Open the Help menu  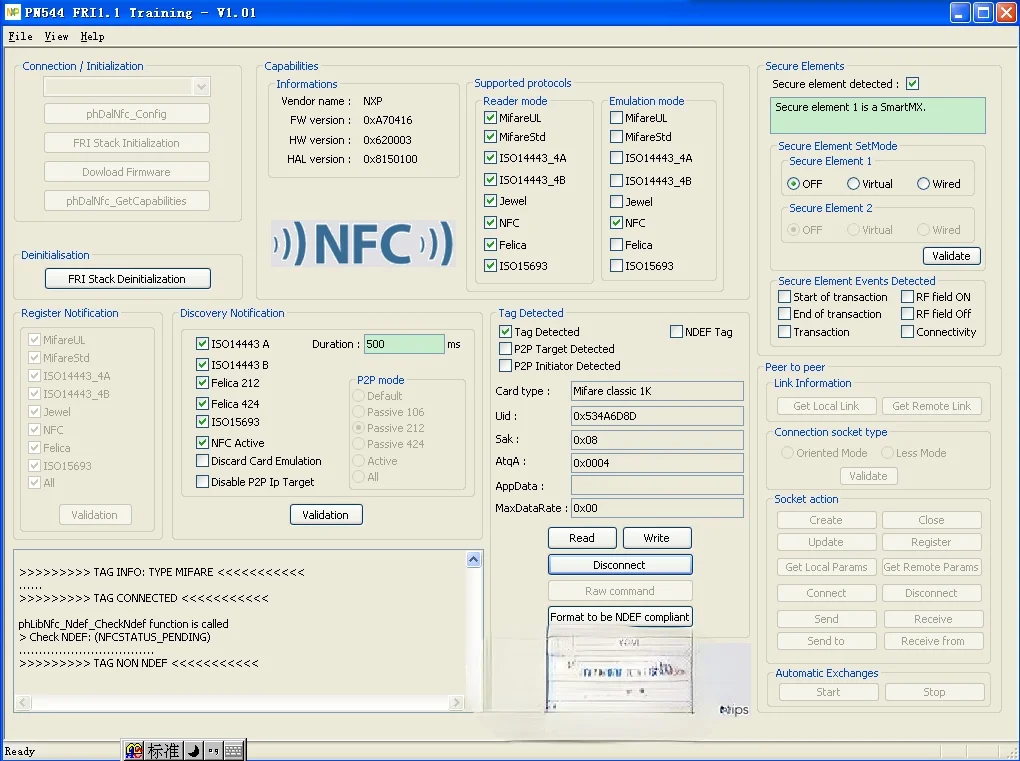(x=92, y=36)
